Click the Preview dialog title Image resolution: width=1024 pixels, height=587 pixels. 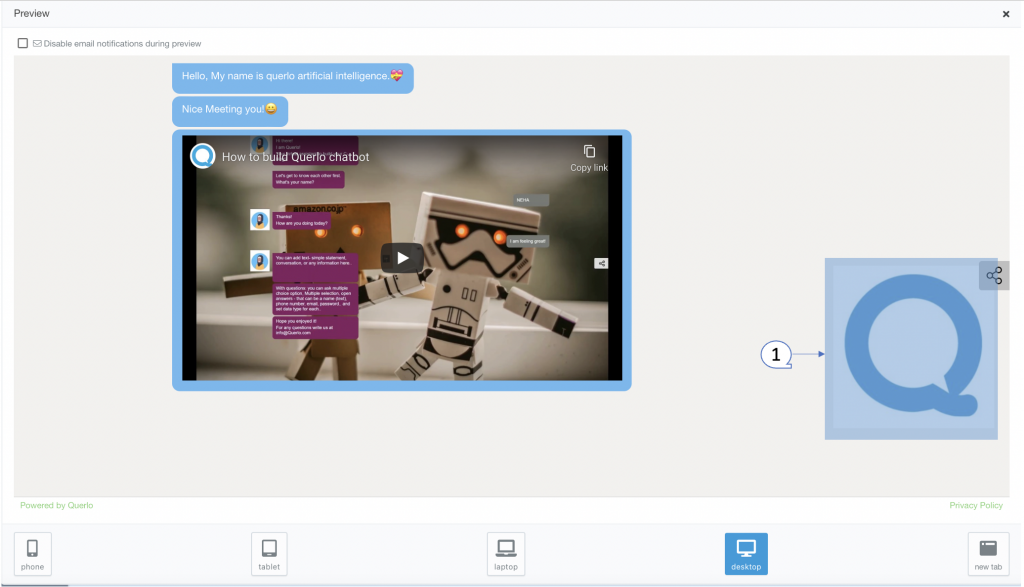pyautogui.click(x=31, y=13)
